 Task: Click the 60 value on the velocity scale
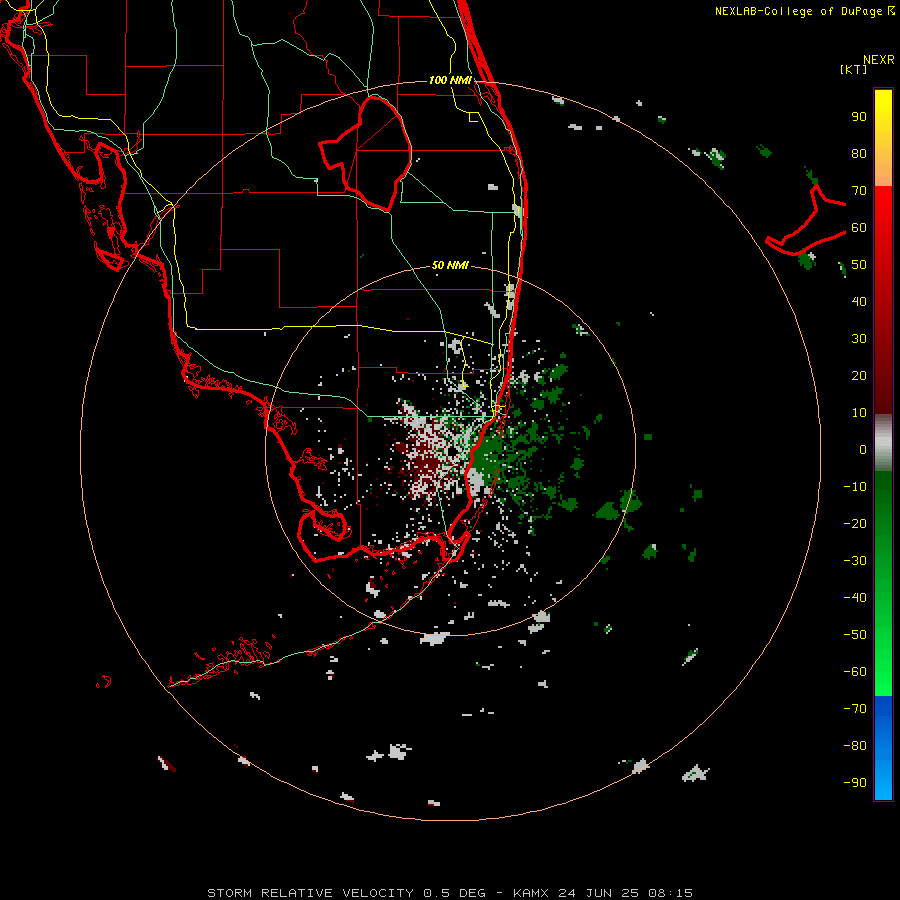[859, 228]
